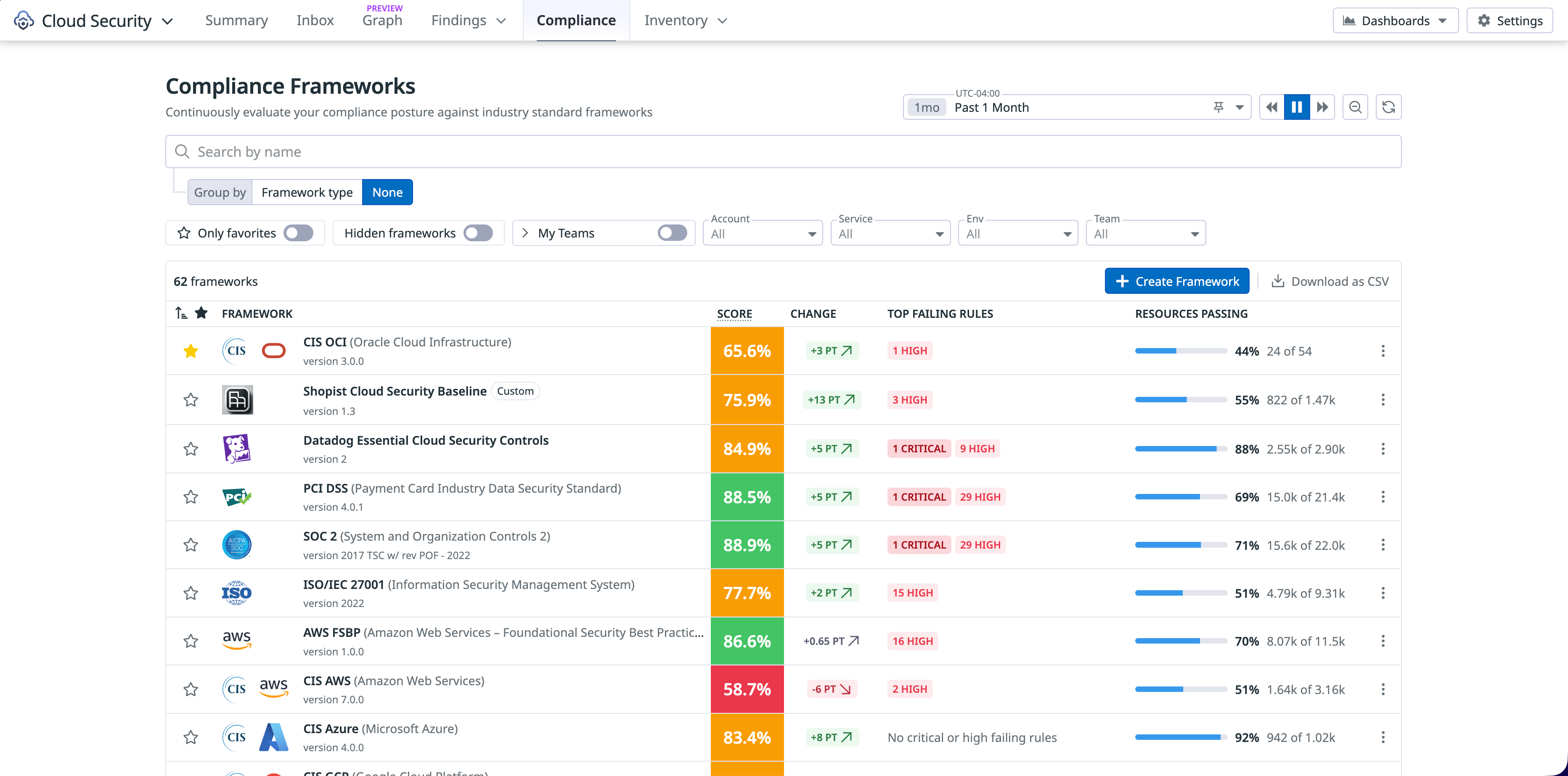Open the Settings button

[1510, 21]
